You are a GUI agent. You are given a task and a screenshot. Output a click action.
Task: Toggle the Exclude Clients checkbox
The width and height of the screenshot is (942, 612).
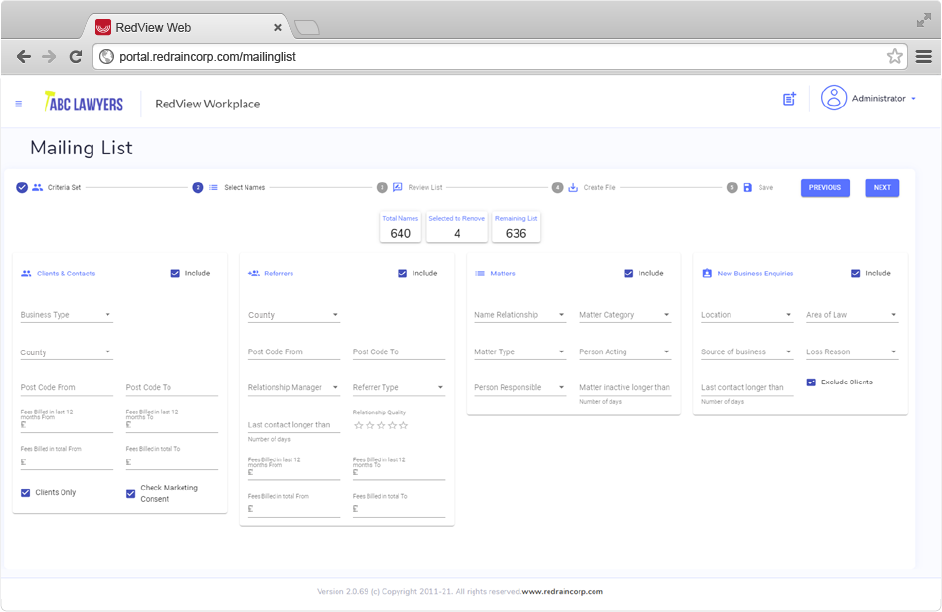[811, 382]
